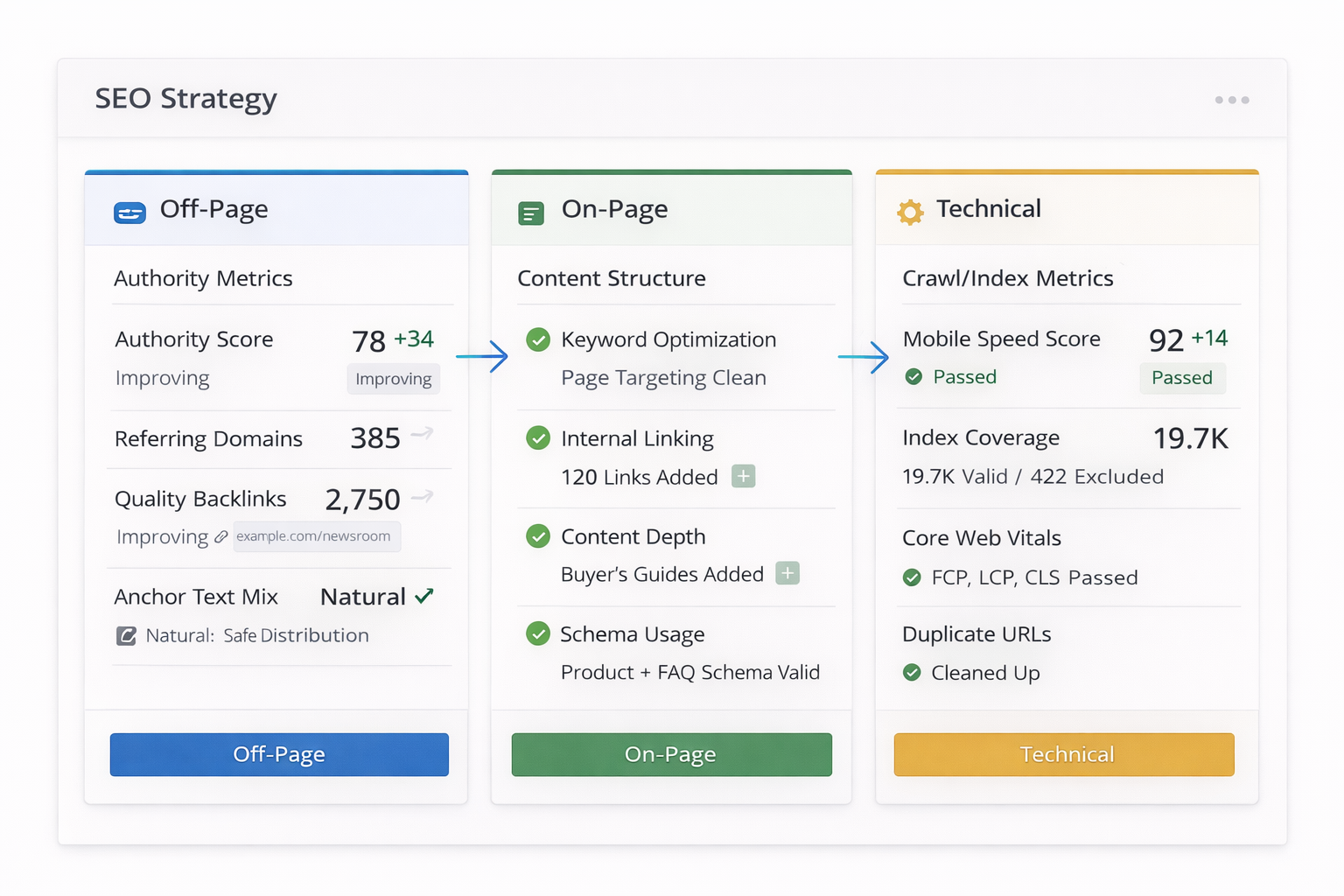Viewport: 1344px width, 896px height.
Task: Open the ellipsis options menu top right
Action: coord(1232,100)
